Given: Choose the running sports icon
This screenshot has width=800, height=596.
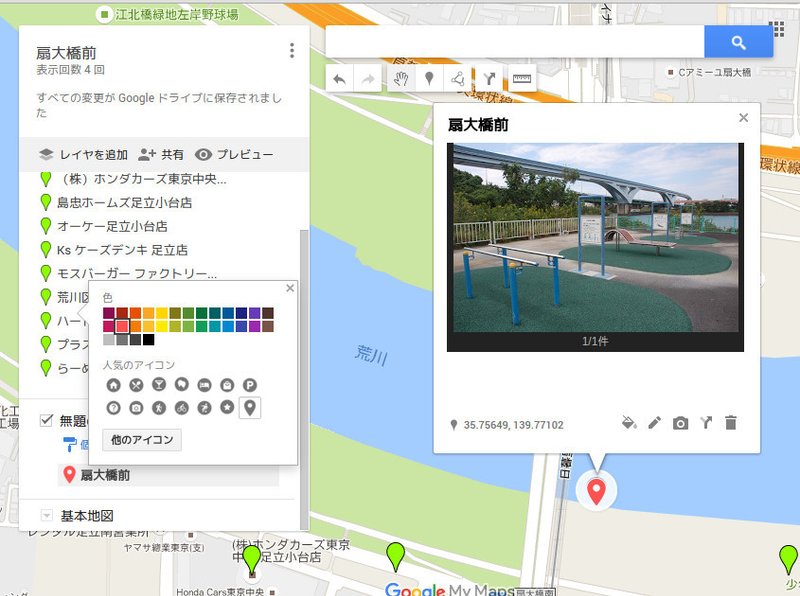Looking at the screenshot, I should pyautogui.click(x=204, y=408).
